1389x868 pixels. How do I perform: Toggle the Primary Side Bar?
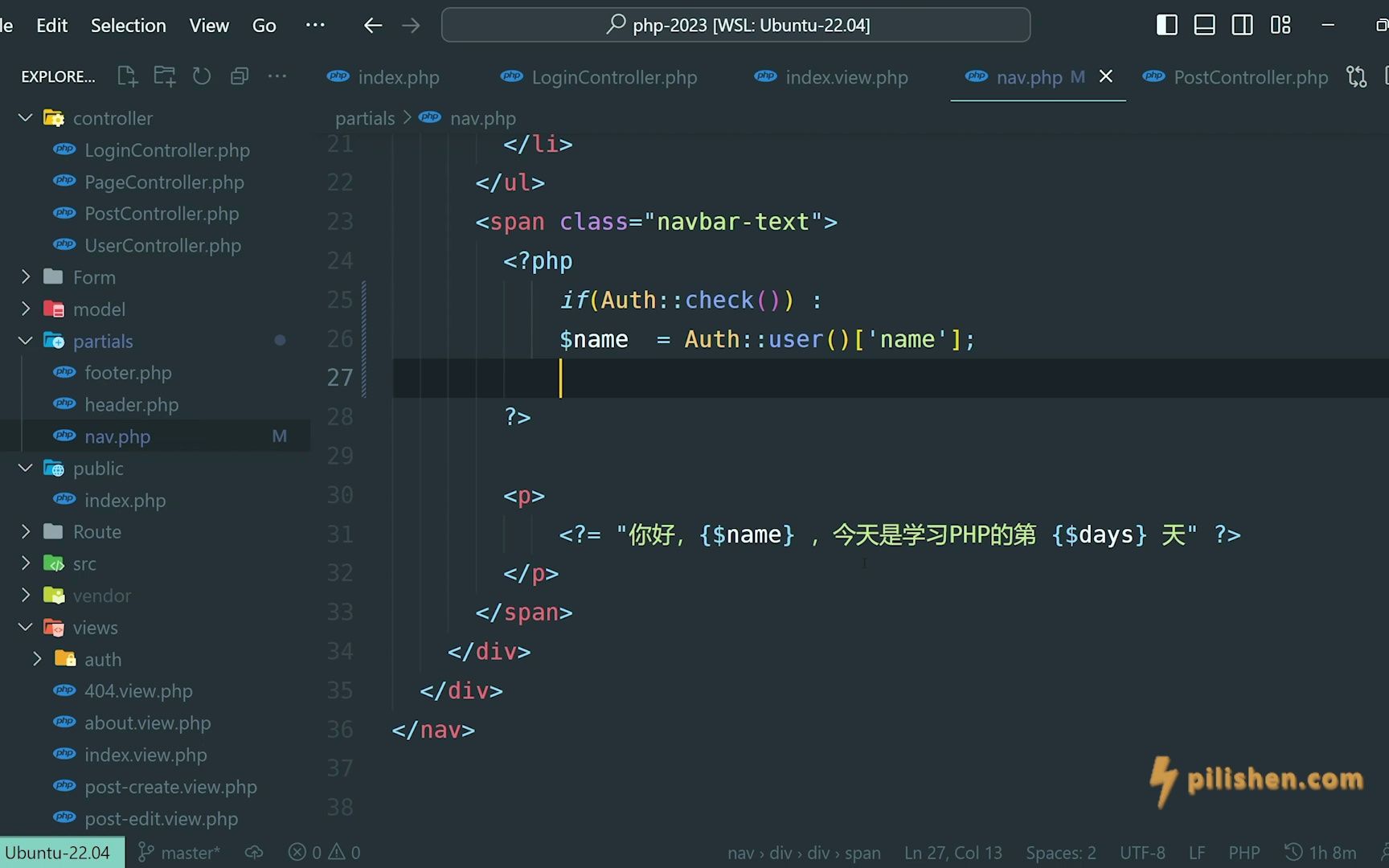click(1166, 25)
